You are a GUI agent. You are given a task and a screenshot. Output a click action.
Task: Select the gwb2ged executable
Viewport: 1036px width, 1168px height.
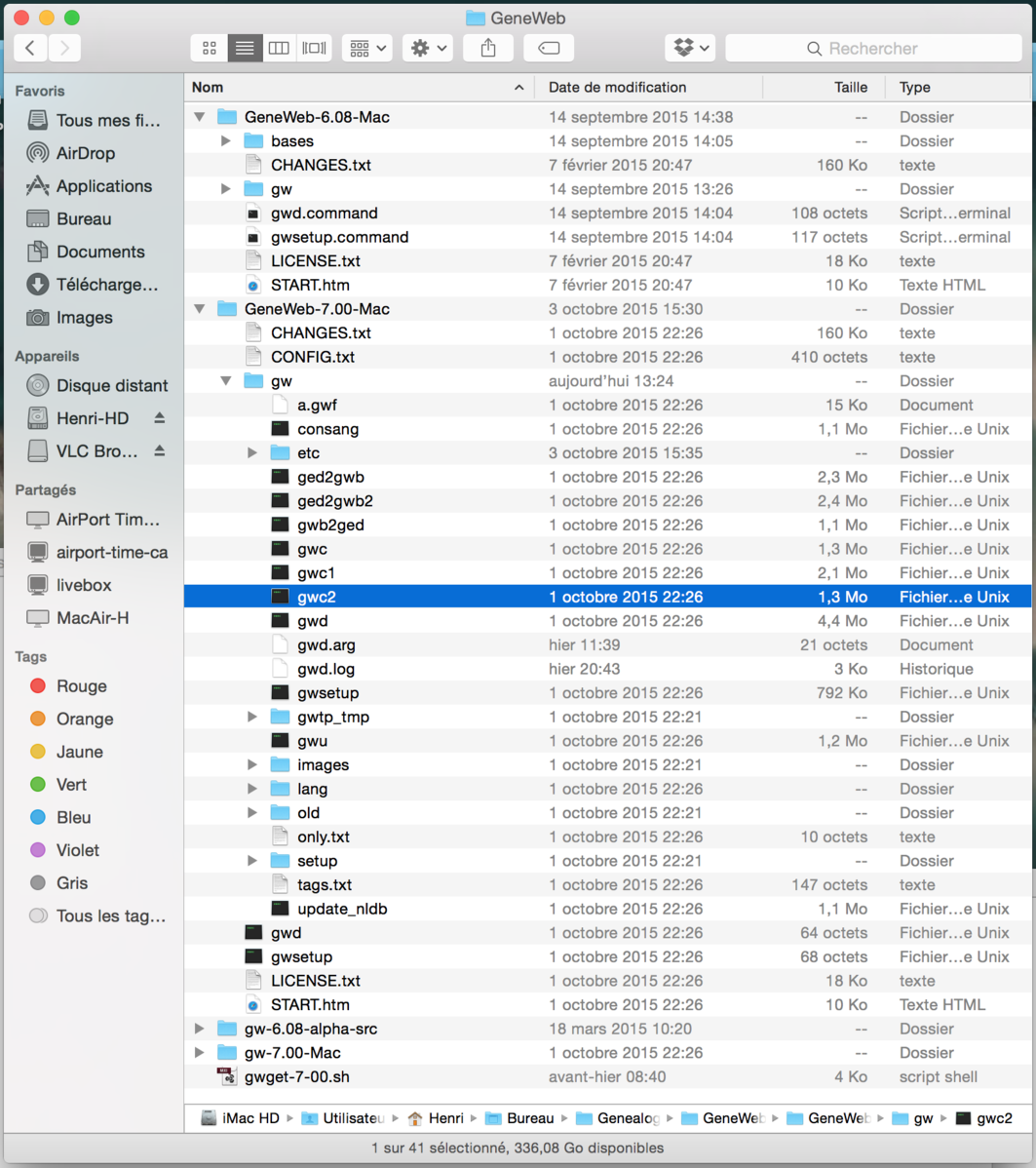tap(608, 526)
